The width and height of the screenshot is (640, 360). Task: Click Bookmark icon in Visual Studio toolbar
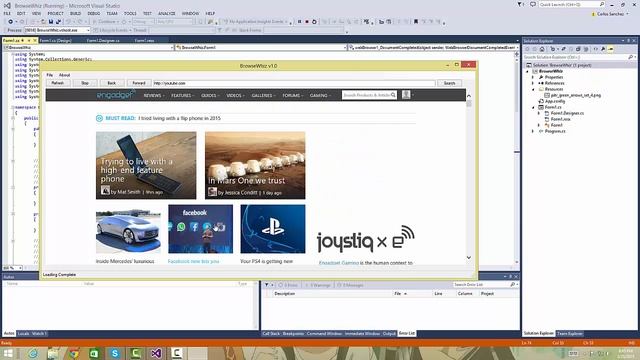[416, 22]
